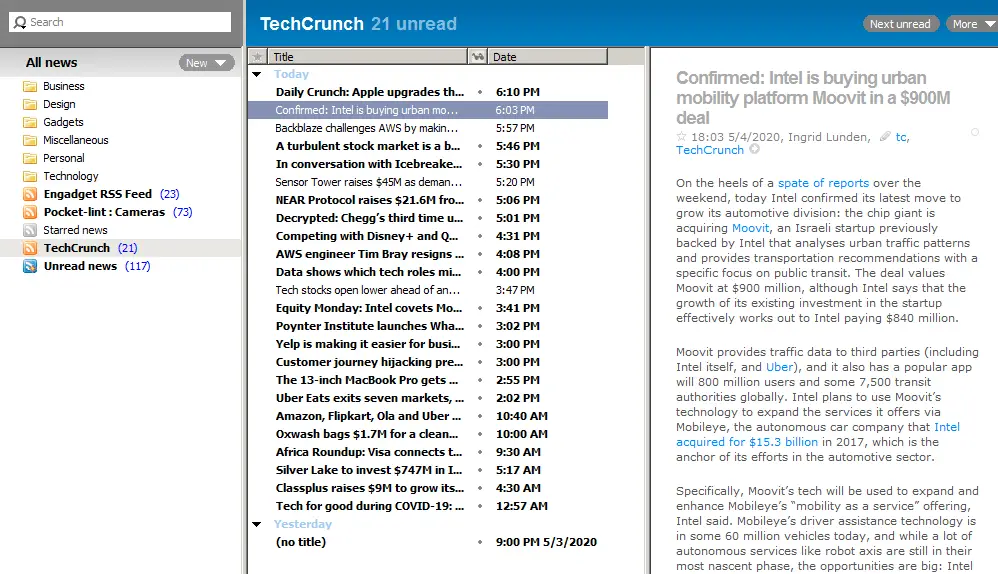Select the Design folder
Image resolution: width=998 pixels, height=574 pixels.
[59, 104]
